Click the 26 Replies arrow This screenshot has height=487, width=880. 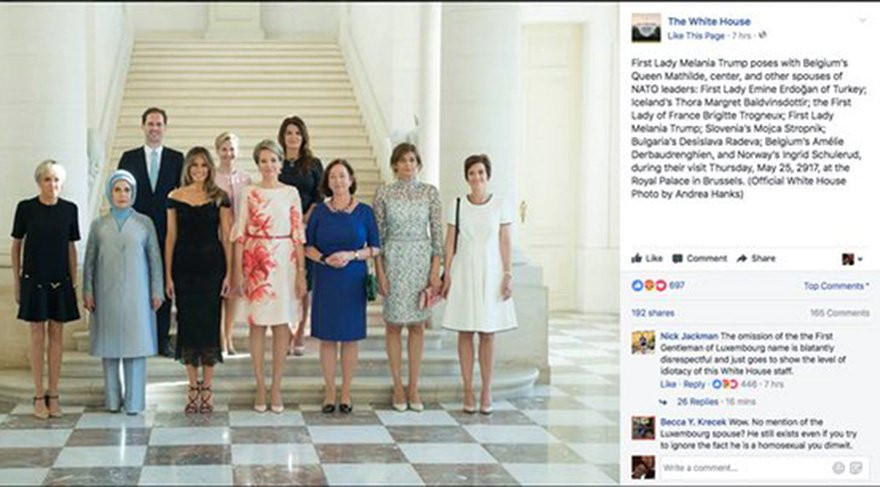point(663,402)
